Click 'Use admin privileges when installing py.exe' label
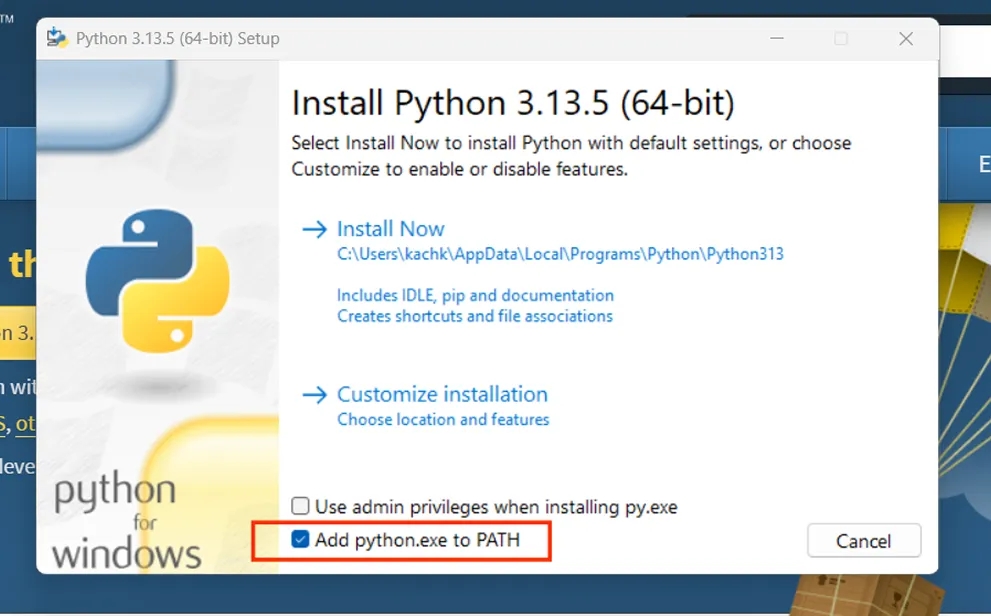The image size is (991, 616). pyautogui.click(x=496, y=507)
